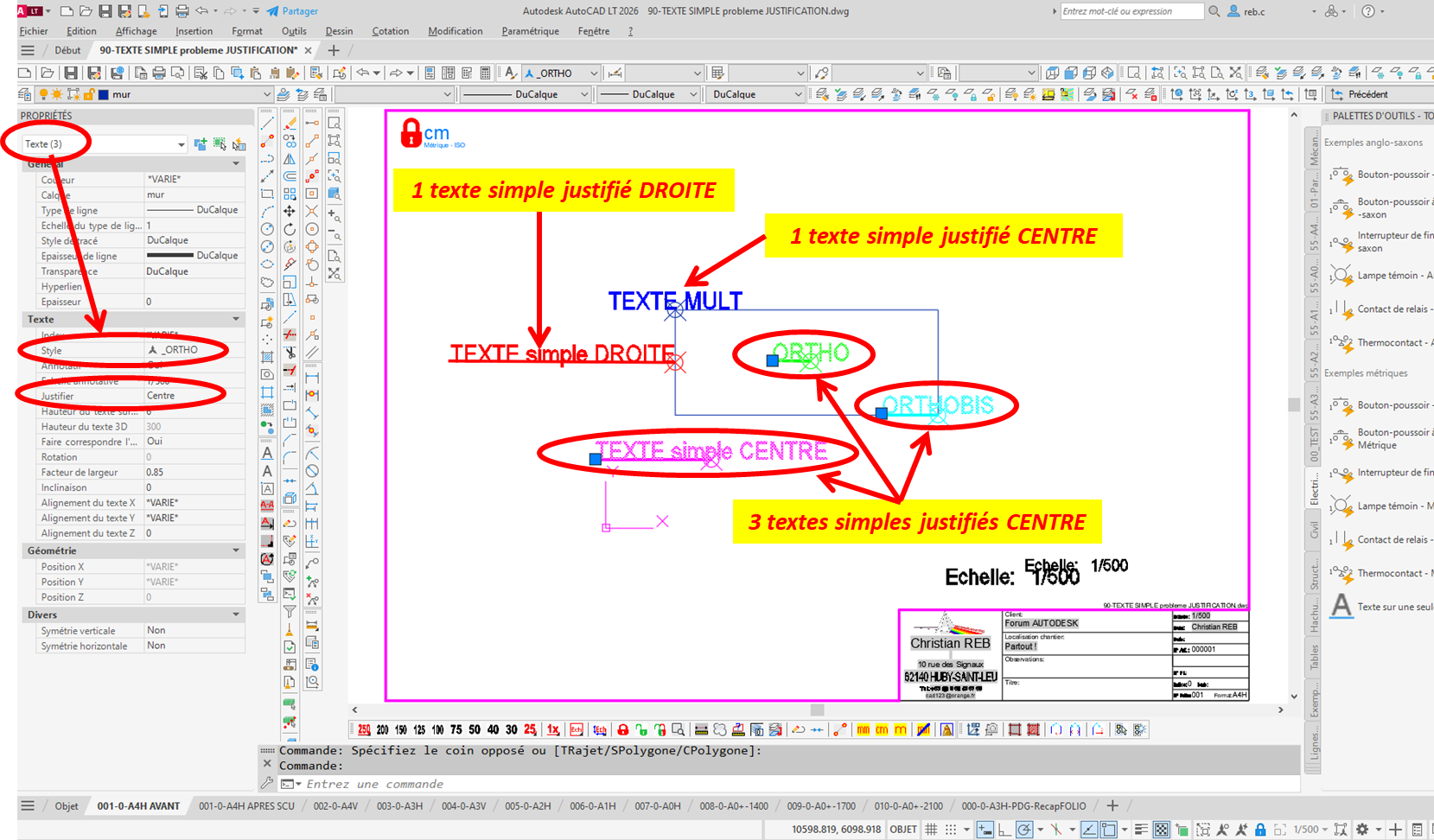The width and height of the screenshot is (1434, 840).
Task: Click the Move tool icon
Action: point(290,211)
